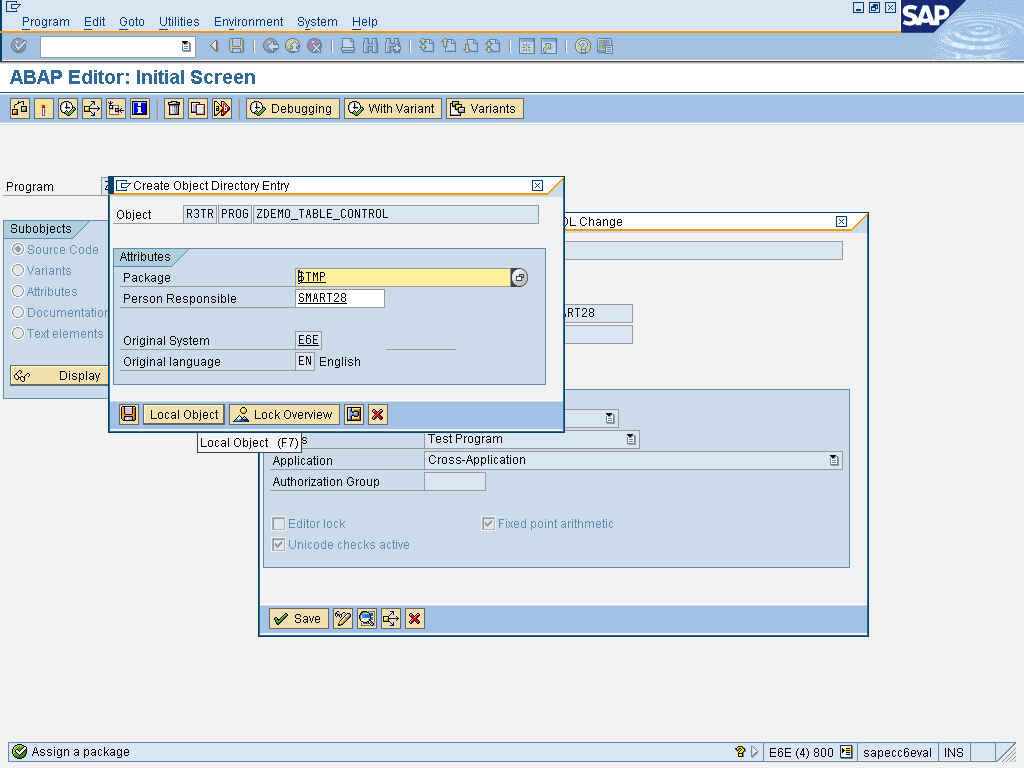The height and width of the screenshot is (768, 1024).
Task: Select the Attributes radio button
Action: [18, 291]
